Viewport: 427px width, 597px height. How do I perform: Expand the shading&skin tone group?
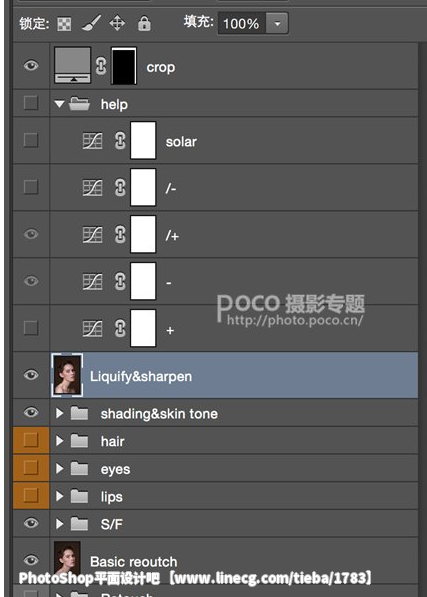pos(59,413)
